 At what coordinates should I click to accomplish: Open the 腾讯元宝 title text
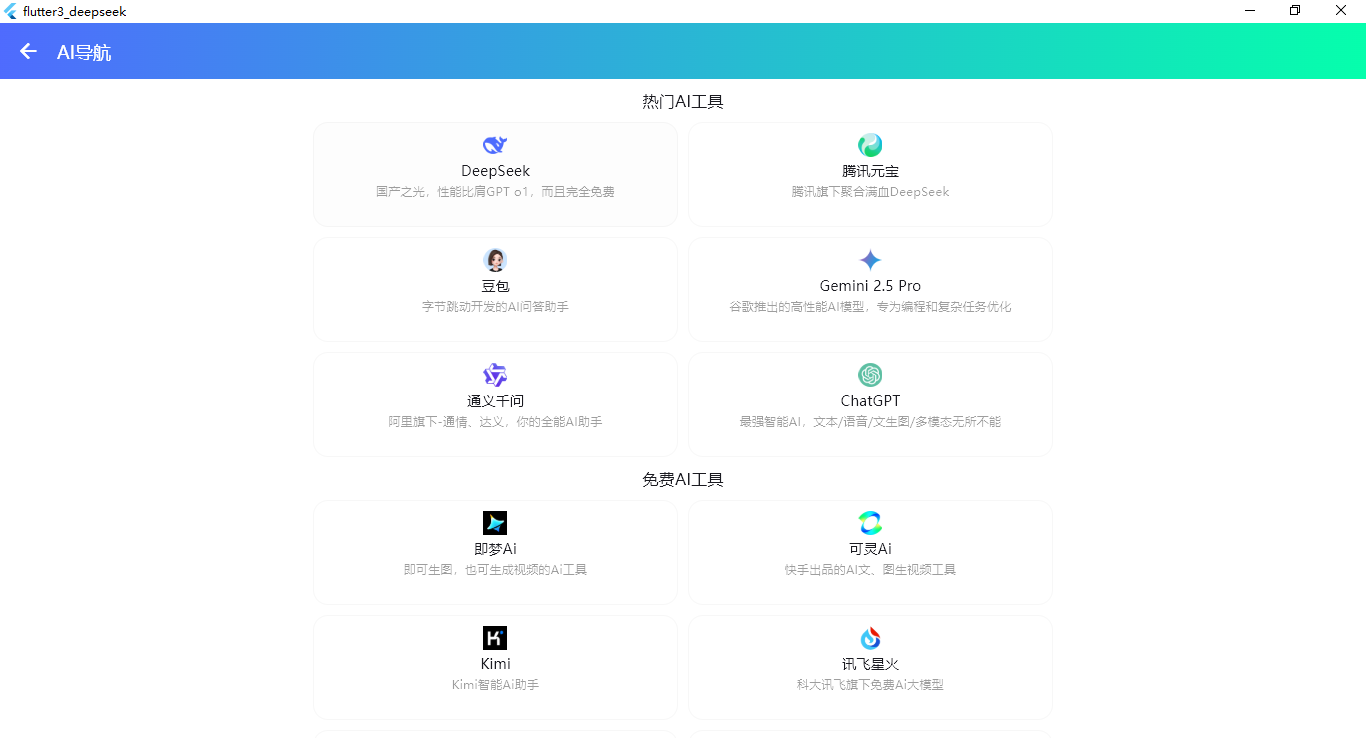(x=870, y=171)
